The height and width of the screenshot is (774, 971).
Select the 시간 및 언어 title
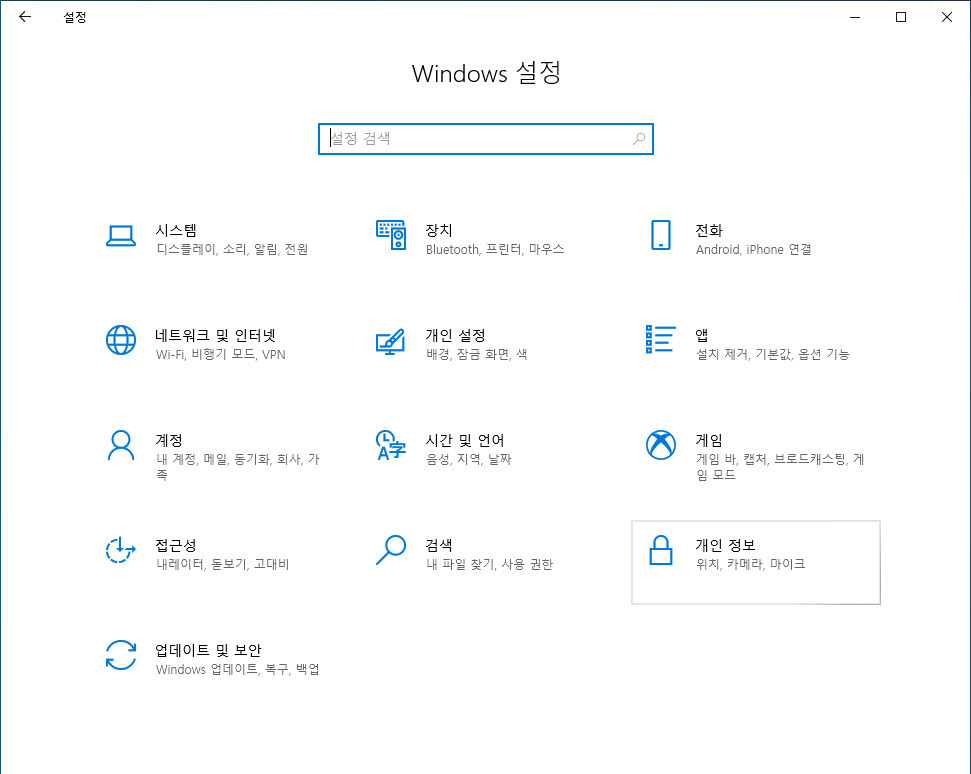465,440
